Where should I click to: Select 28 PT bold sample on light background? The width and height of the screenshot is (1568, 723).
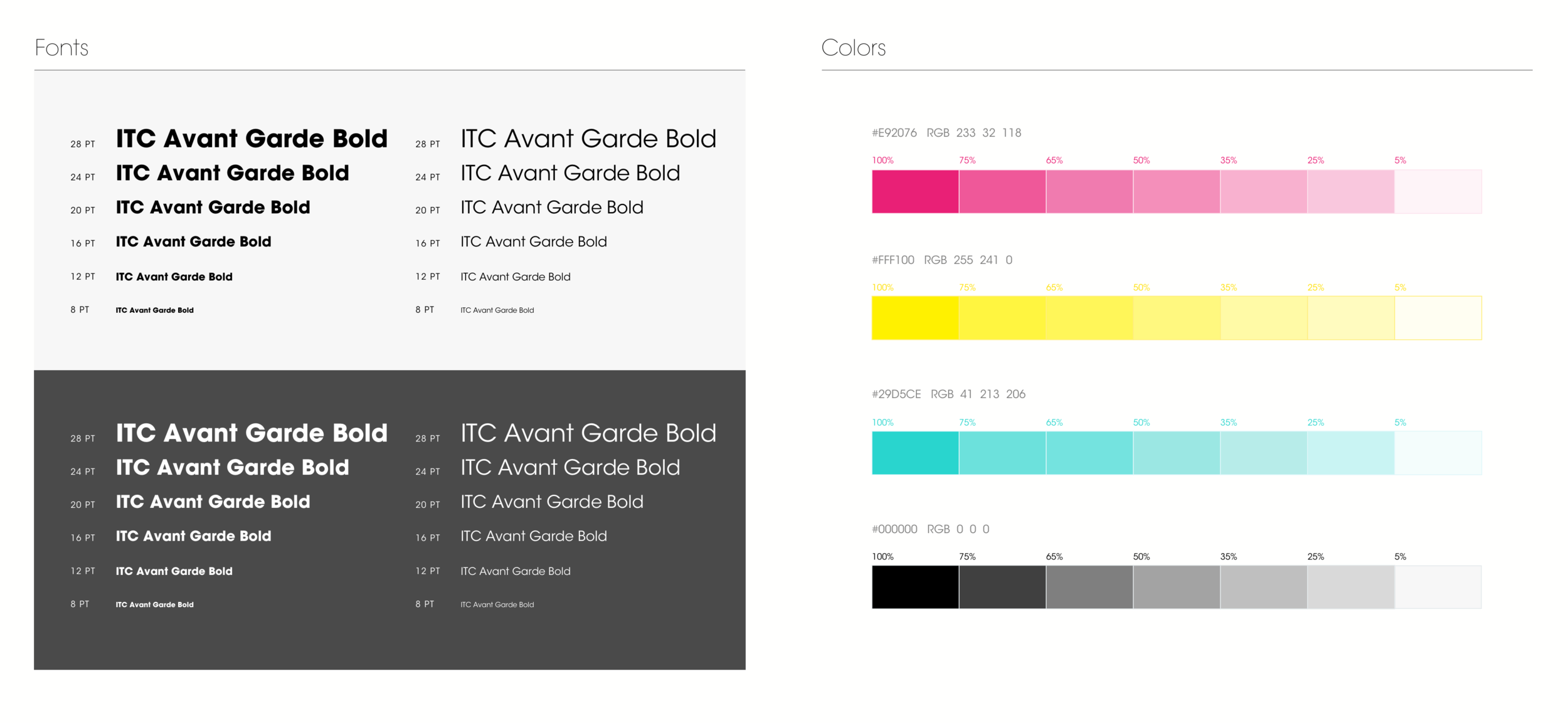pyautogui.click(x=252, y=139)
